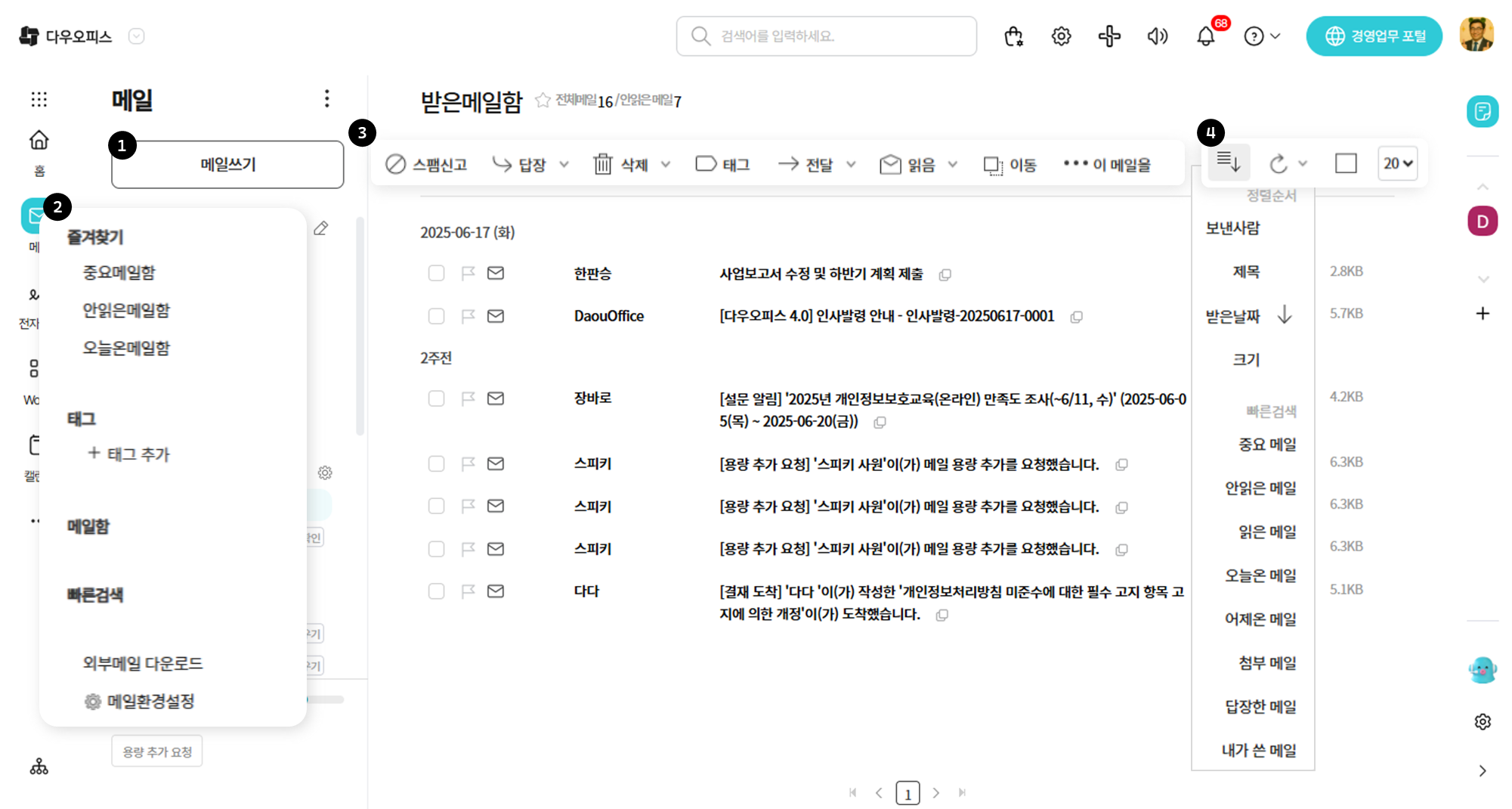This screenshot has width=1512, height=809.
Task: Click the star icon beside 받은메일함
Action: [x=542, y=101]
